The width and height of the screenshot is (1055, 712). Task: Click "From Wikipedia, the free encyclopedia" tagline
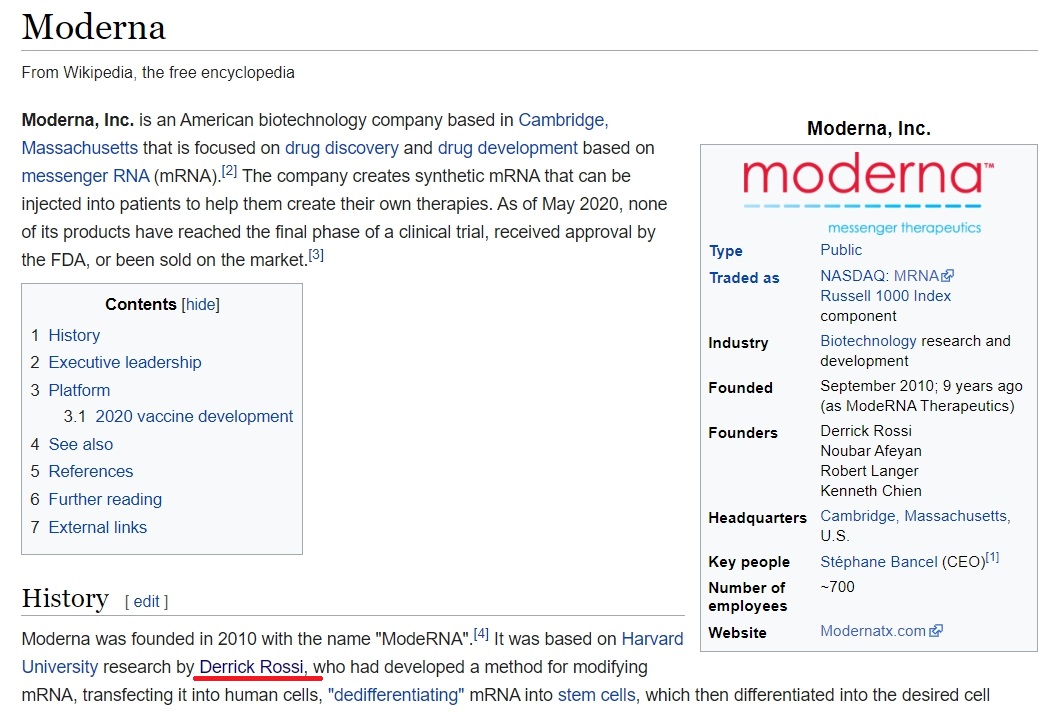pyautogui.click(x=158, y=73)
